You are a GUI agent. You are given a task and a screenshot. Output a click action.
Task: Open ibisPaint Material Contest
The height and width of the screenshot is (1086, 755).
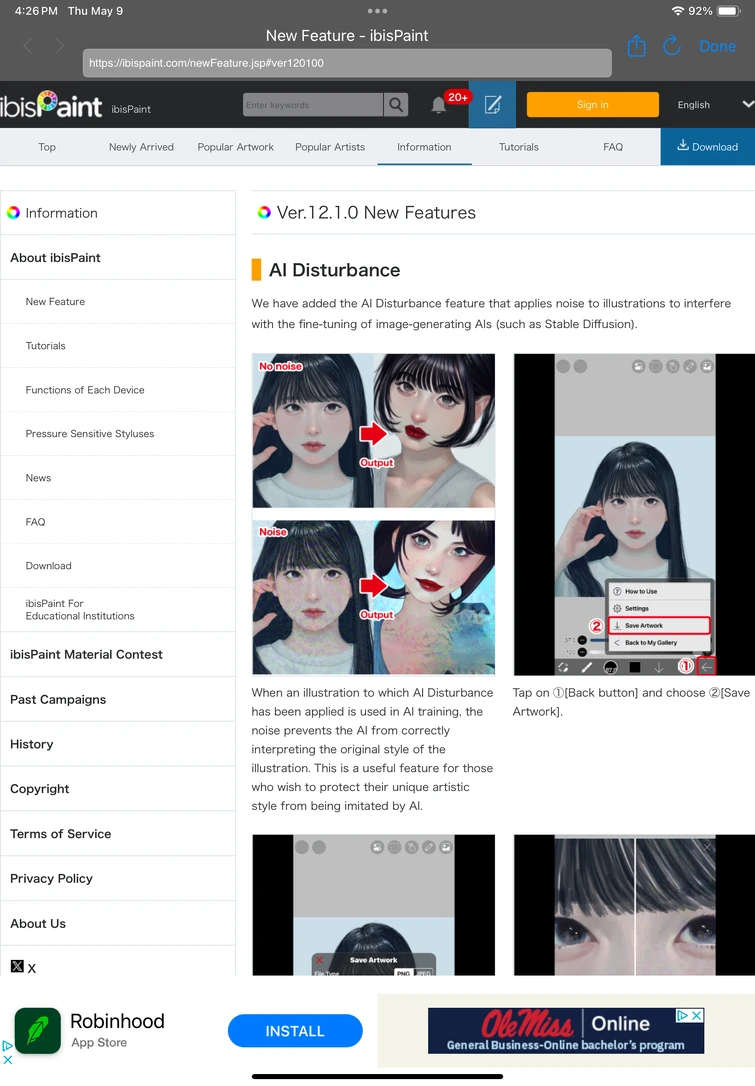click(118, 655)
